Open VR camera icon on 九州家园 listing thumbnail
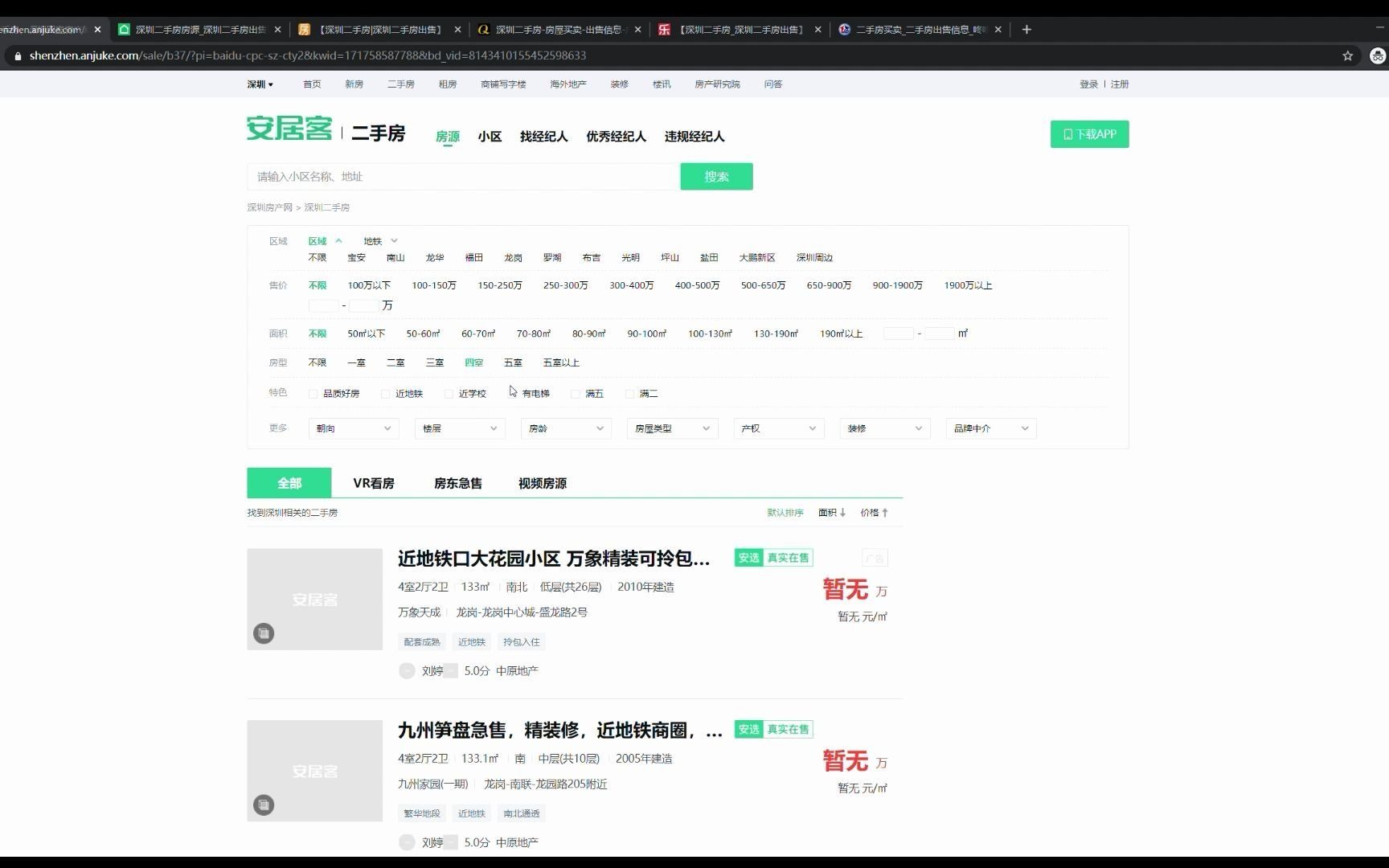The height and width of the screenshot is (868, 1389). click(264, 805)
